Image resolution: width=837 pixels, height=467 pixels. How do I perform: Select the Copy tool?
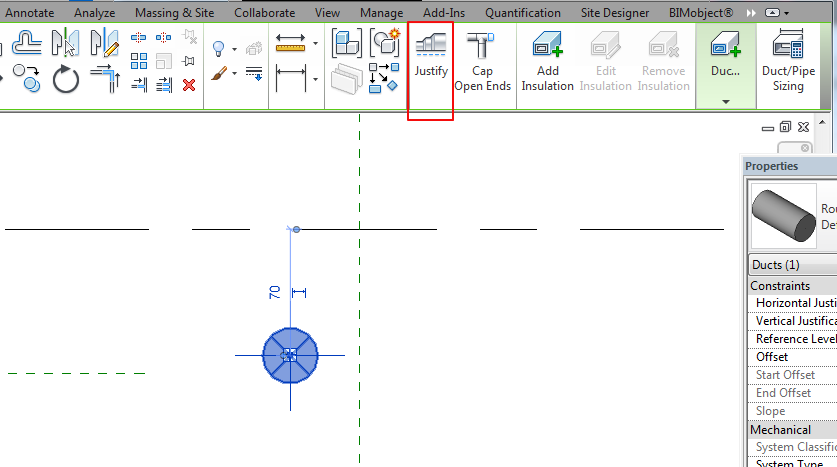tap(26, 79)
